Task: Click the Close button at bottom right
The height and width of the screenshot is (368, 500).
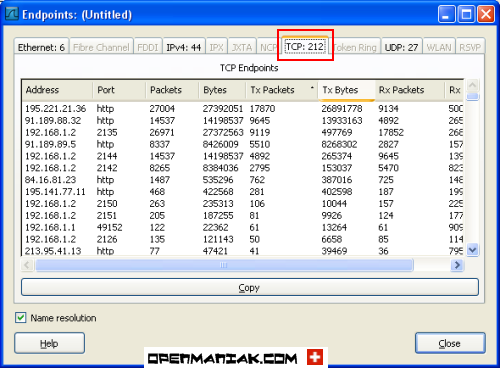Action: coord(450,343)
